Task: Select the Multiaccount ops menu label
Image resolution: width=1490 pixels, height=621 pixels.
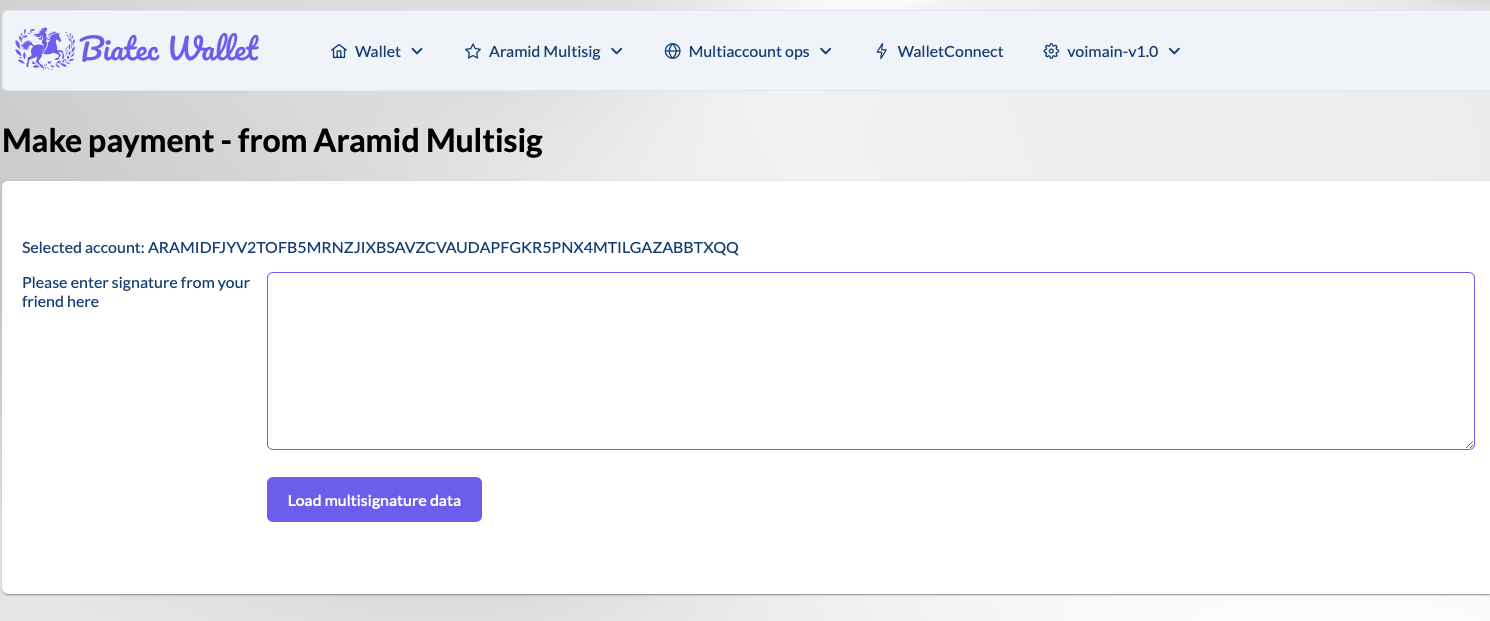Action: [749, 51]
